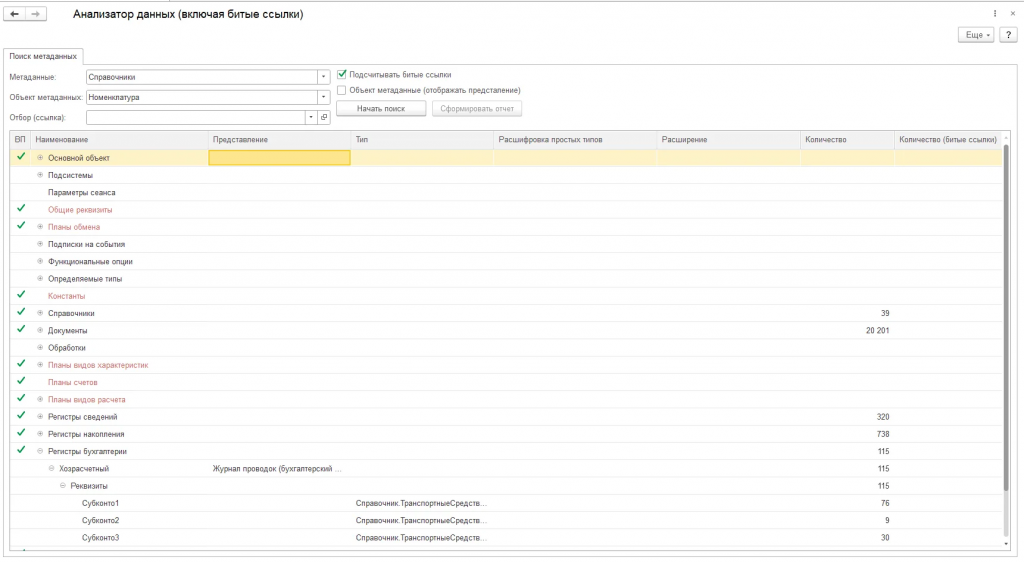Go forward with the right arrow button

[x=36, y=14]
